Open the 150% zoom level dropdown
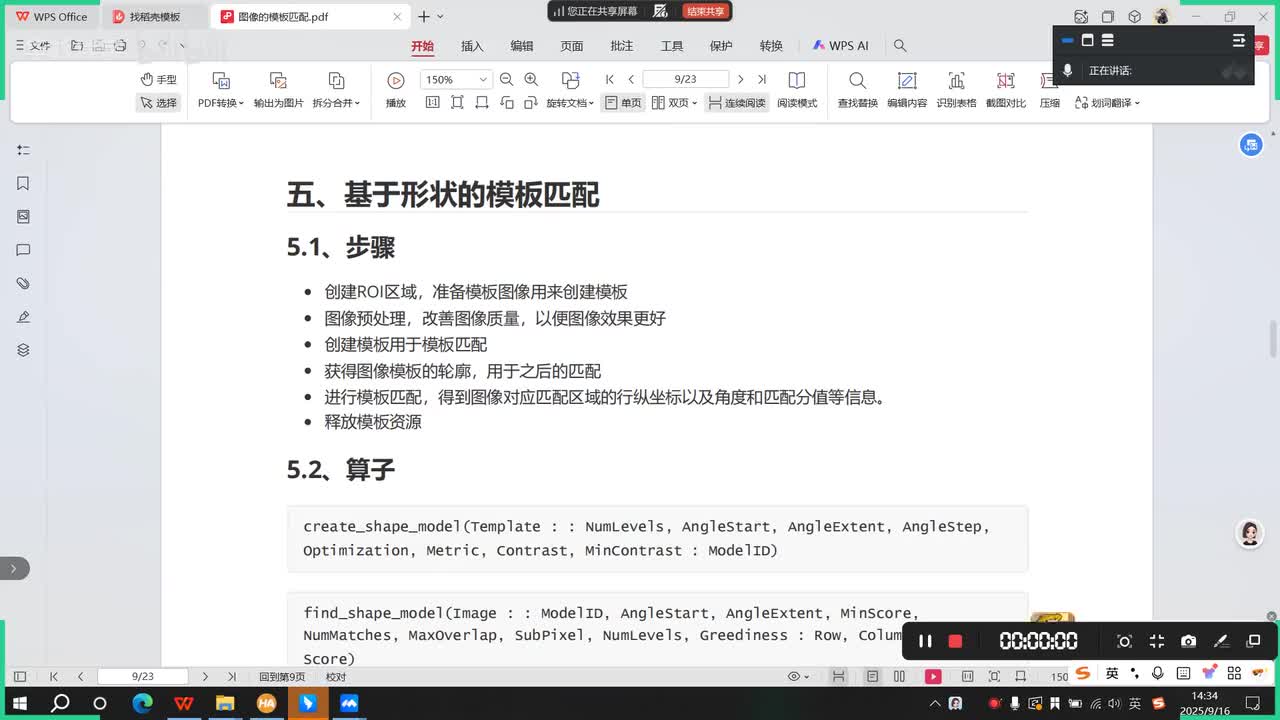Image resolution: width=1280 pixels, height=720 pixels. tap(457, 80)
